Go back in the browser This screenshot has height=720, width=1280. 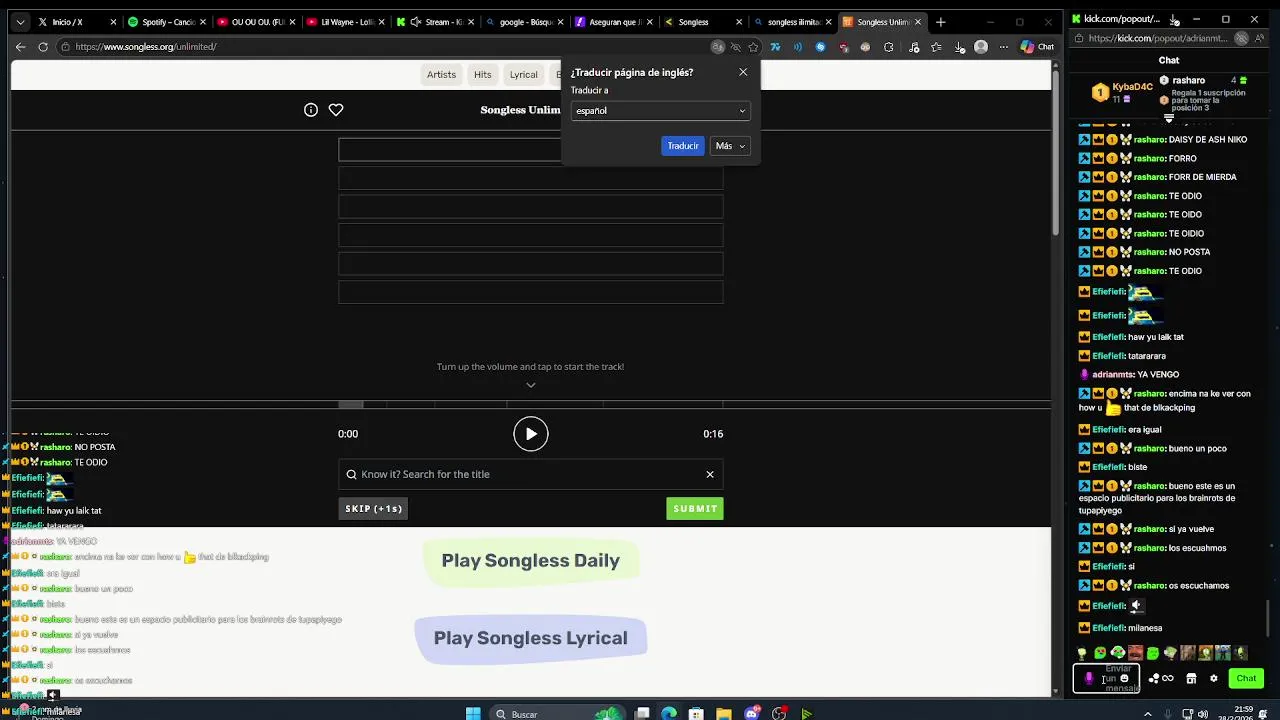(20, 46)
